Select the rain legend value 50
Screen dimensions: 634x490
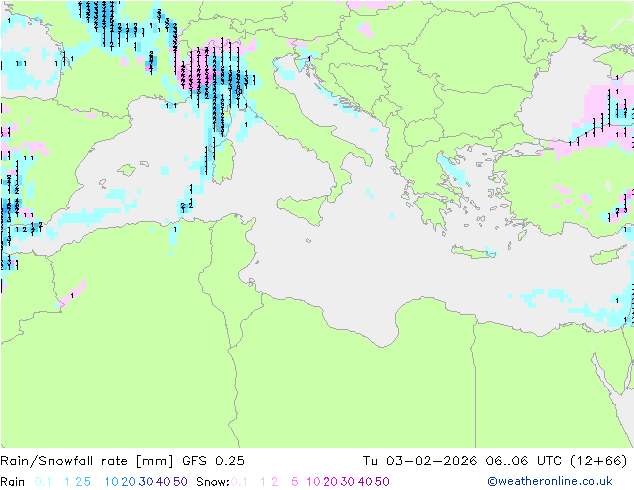click(x=180, y=482)
